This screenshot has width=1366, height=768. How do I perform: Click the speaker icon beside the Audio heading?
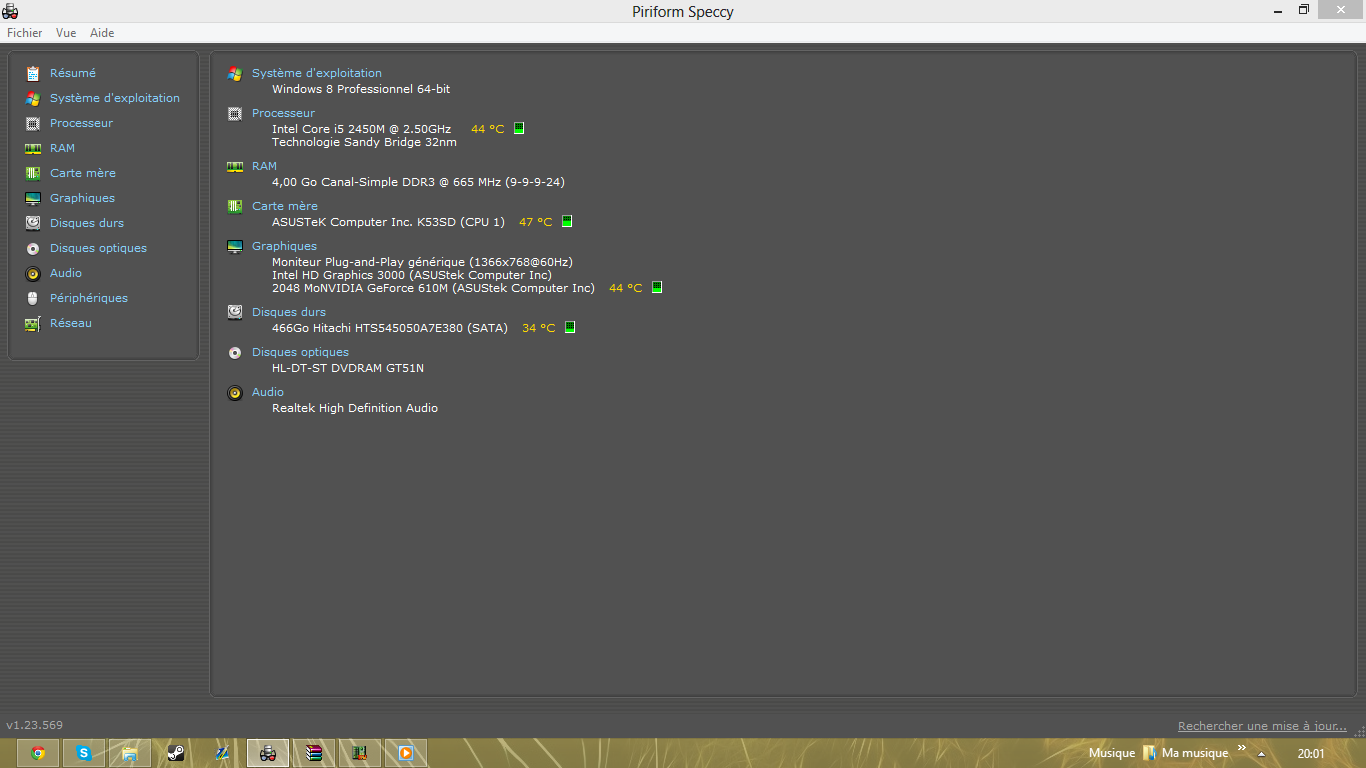point(235,393)
